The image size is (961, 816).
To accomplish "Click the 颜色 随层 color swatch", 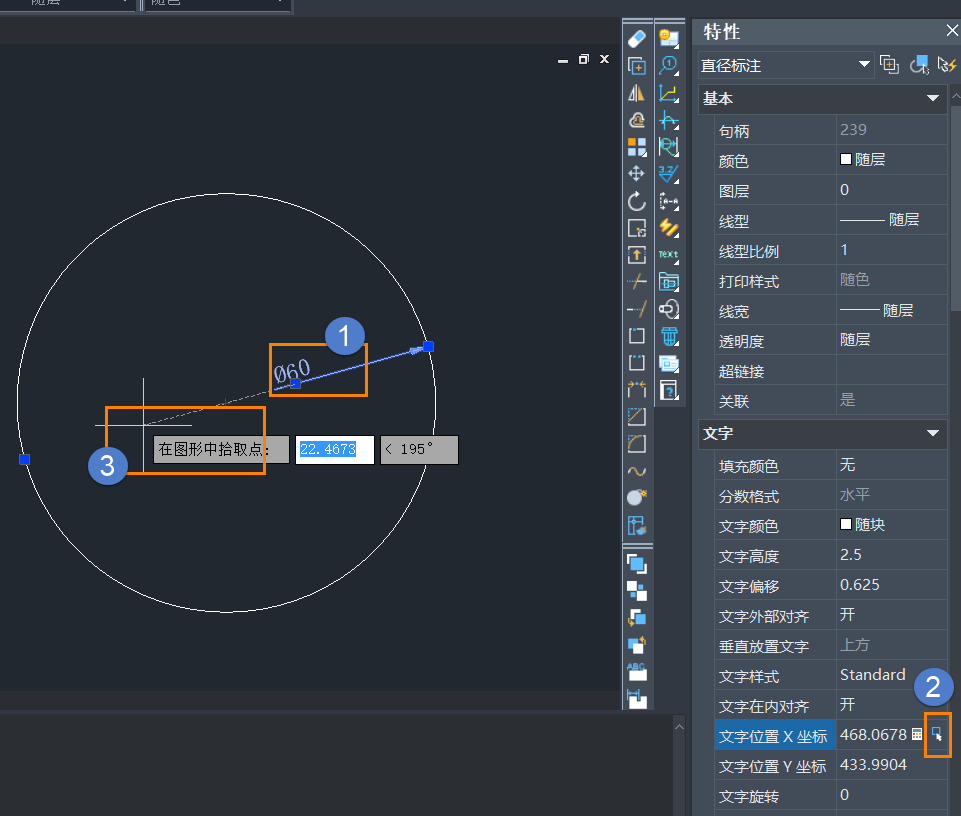I will tap(846, 159).
